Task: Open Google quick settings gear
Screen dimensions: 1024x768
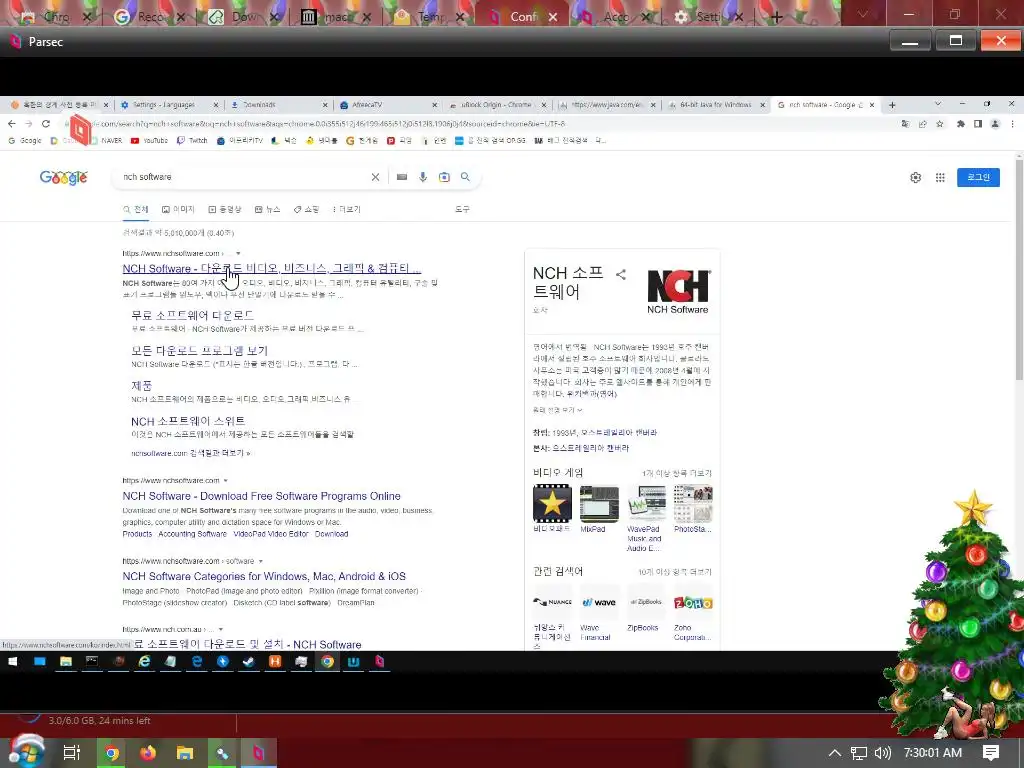Action: pos(916,178)
